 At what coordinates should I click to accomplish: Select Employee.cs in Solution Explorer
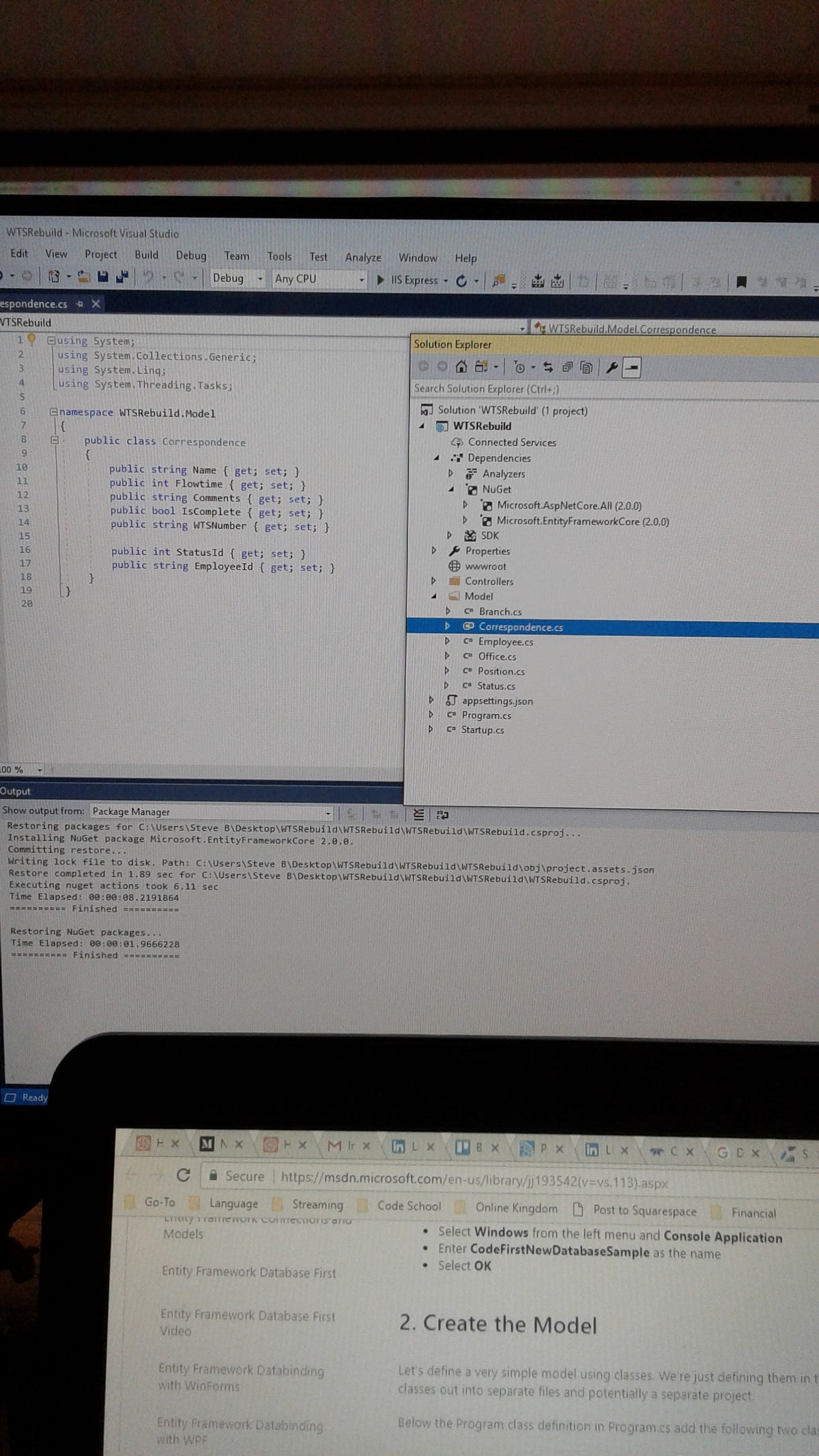506,642
